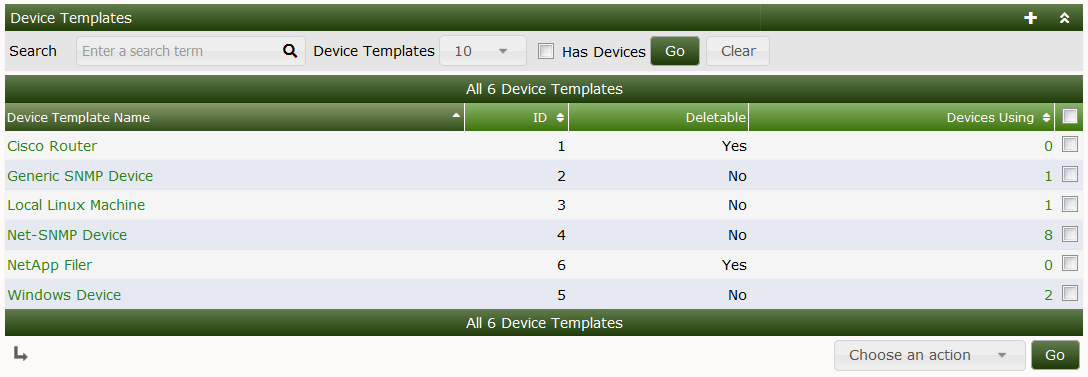1088x377 pixels.
Task: Click the ID column header text
Action: pos(540,117)
